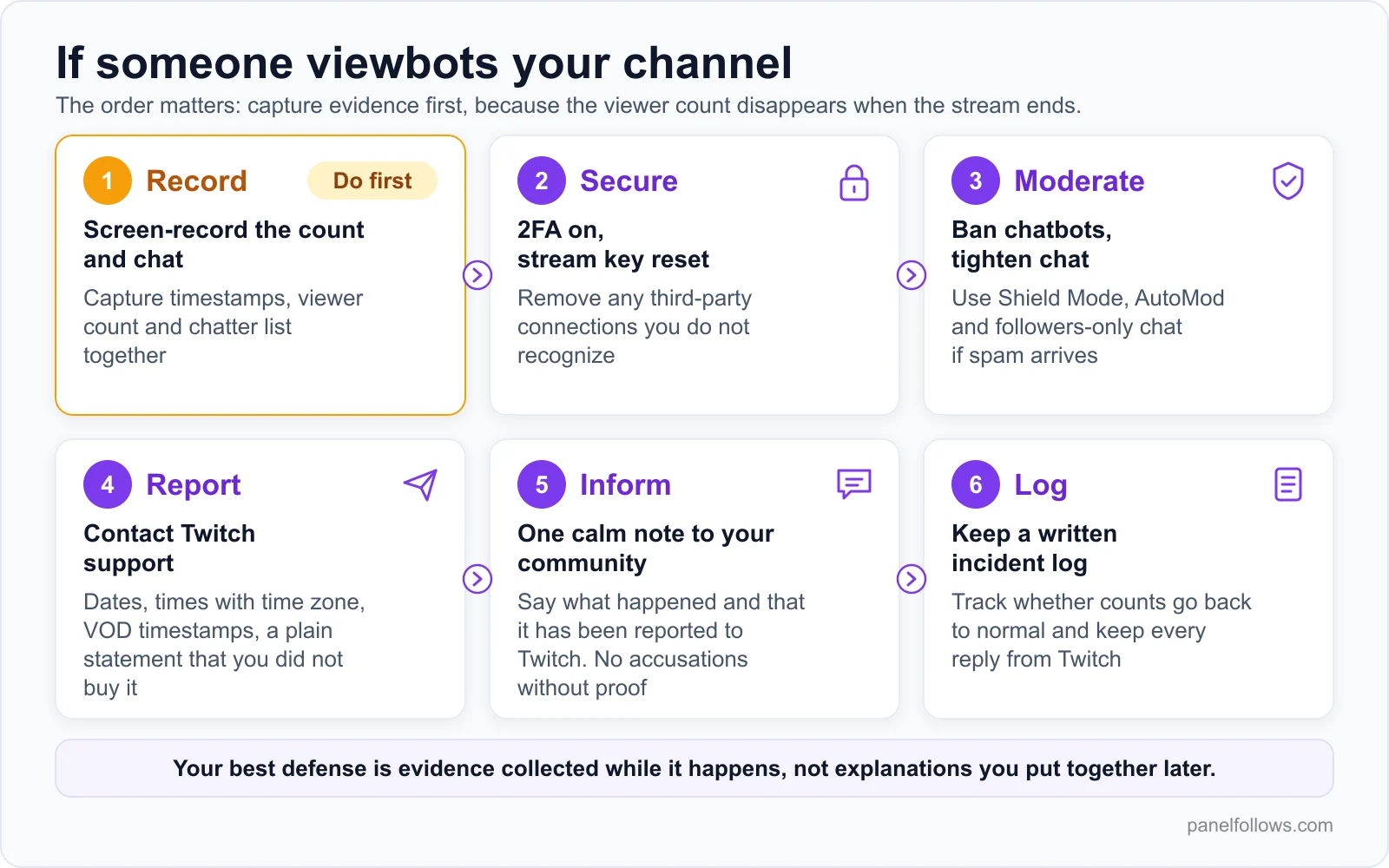Open the panelfollows.com link
The image size is (1389, 868).
pyautogui.click(x=1260, y=825)
